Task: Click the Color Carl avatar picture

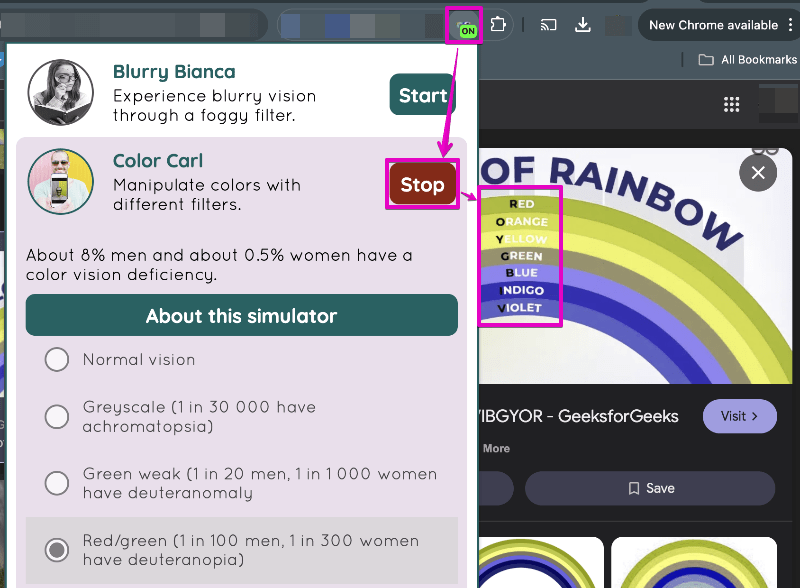Action: point(61,182)
